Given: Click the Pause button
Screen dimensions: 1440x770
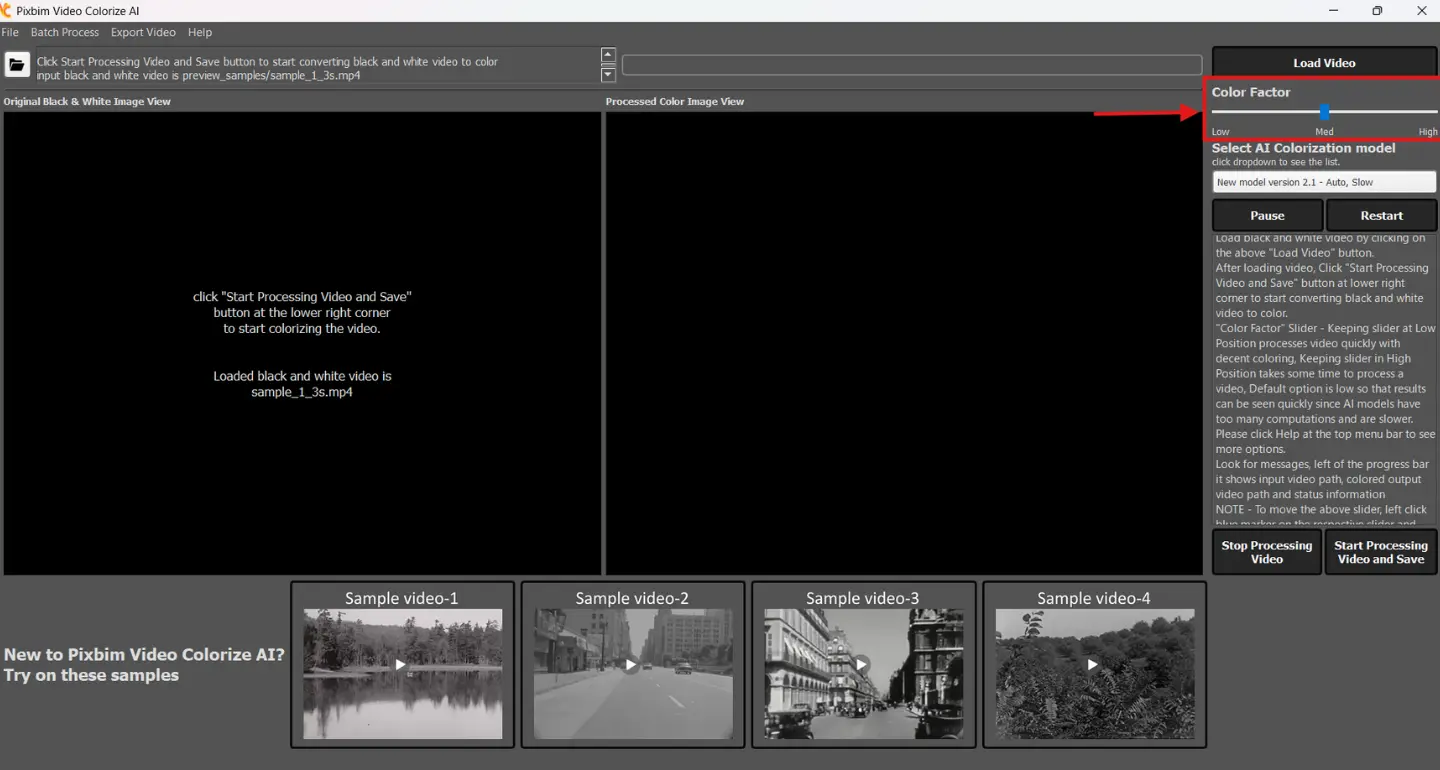Looking at the screenshot, I should pos(1267,215).
